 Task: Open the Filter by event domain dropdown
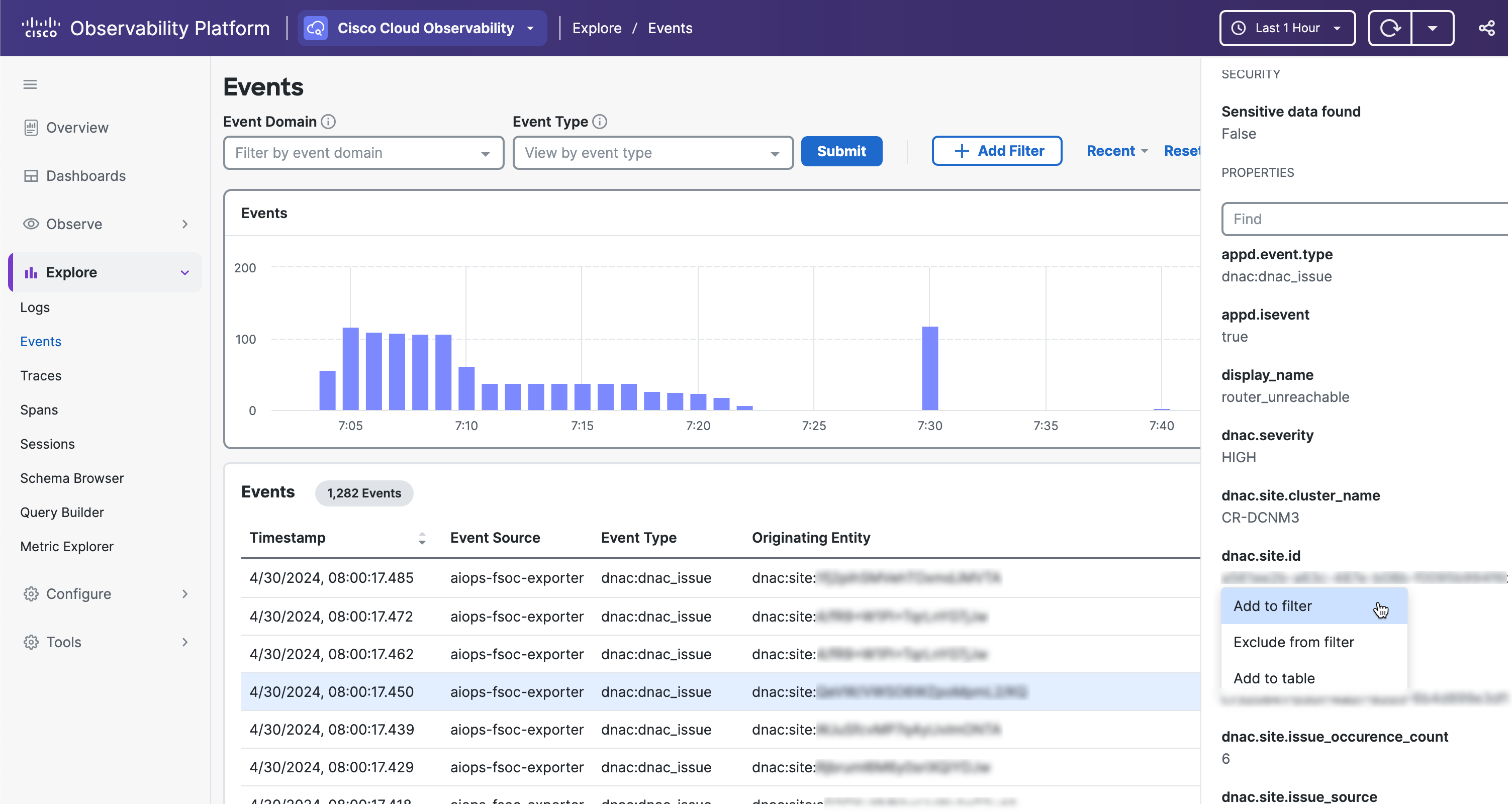point(363,153)
